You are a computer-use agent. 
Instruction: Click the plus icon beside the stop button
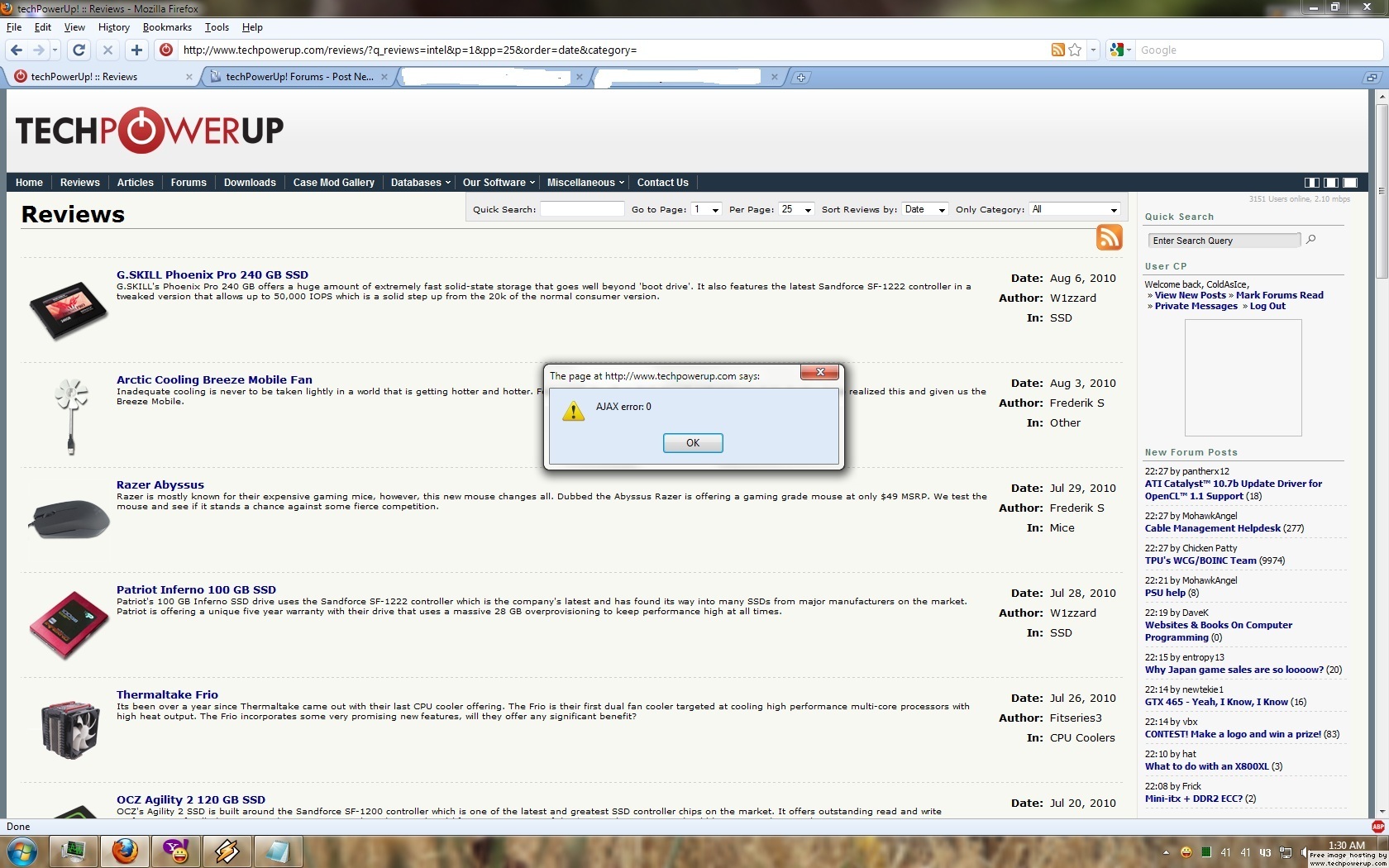point(136,50)
